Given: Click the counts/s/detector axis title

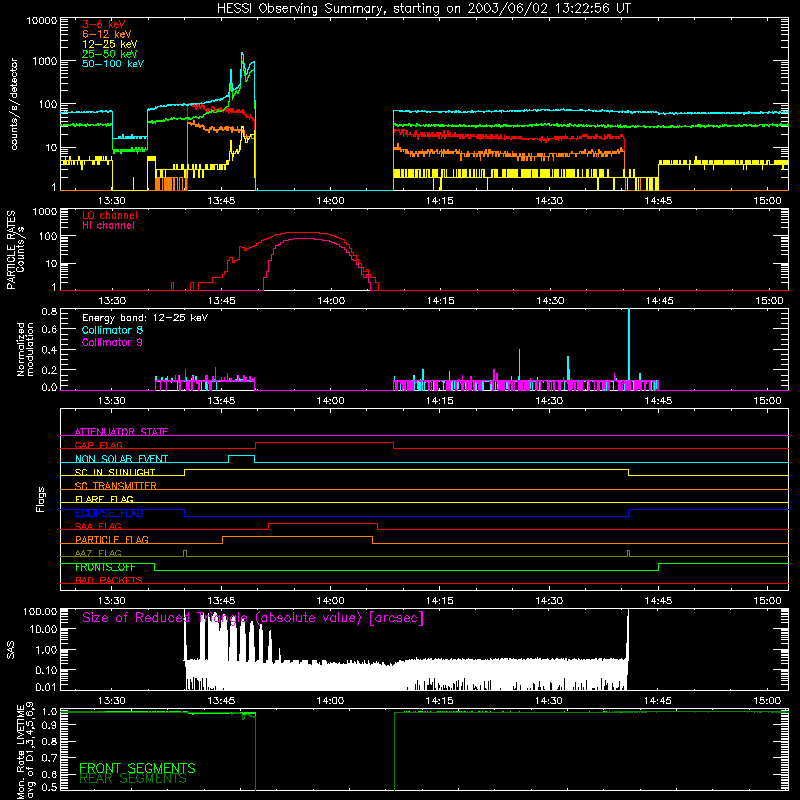Looking at the screenshot, I should pyautogui.click(x=14, y=104).
